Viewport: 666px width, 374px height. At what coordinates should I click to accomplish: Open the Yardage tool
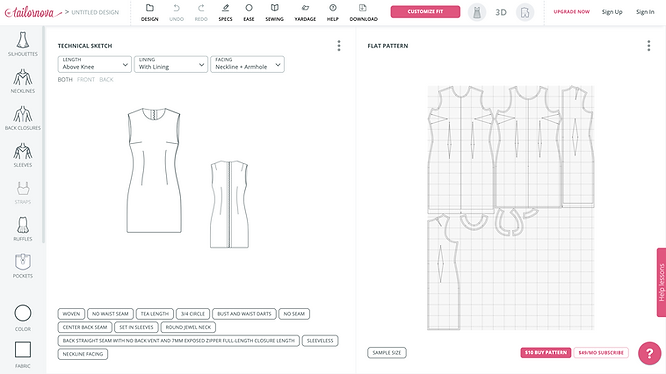pyautogui.click(x=305, y=12)
